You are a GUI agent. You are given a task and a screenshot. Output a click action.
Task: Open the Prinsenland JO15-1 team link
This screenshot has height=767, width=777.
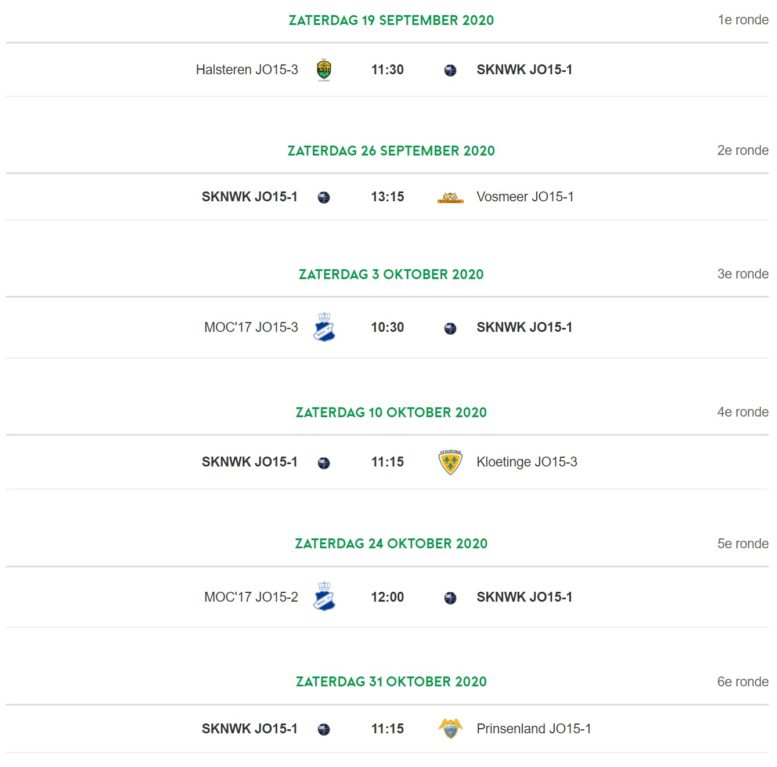tap(534, 728)
